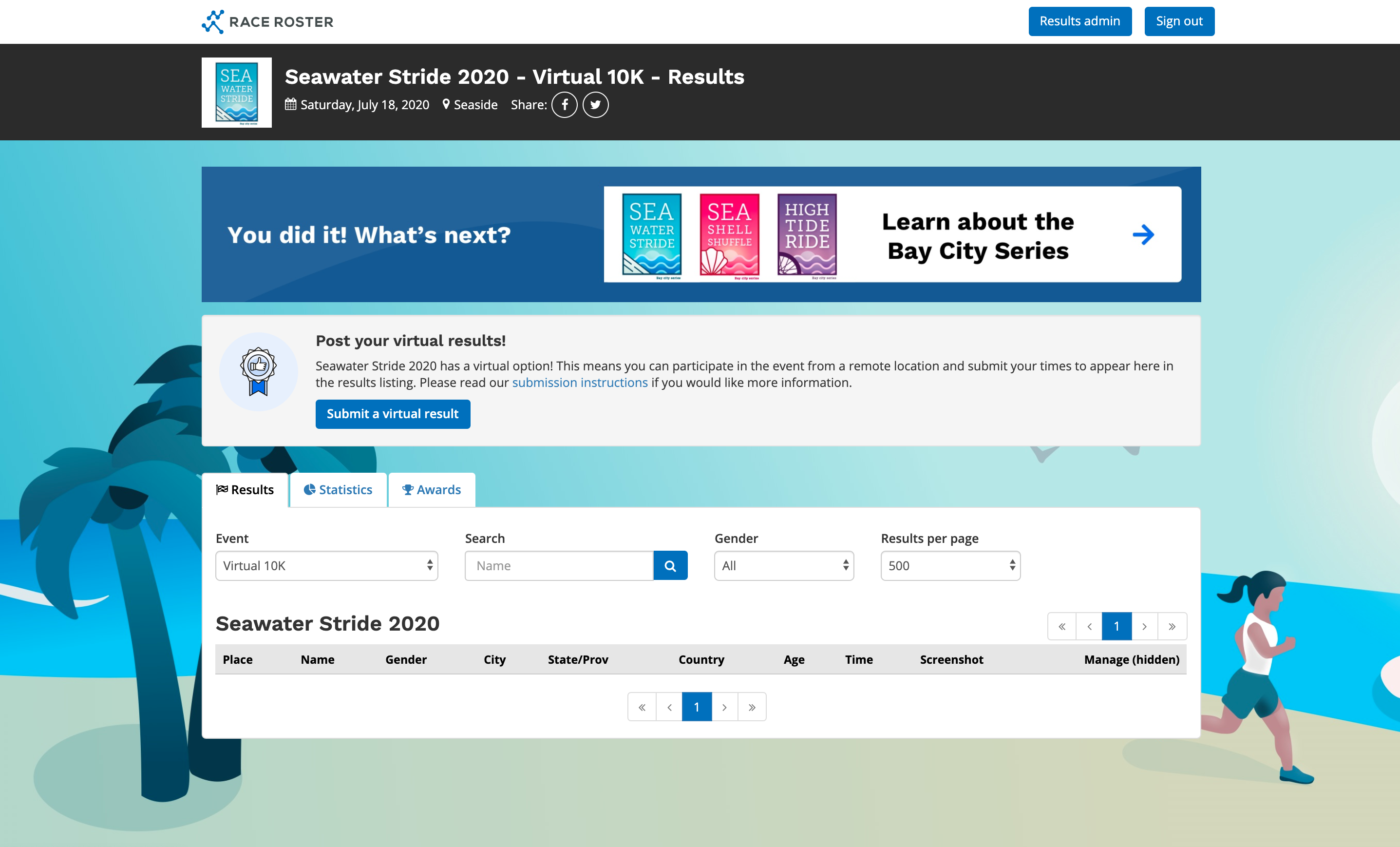The image size is (1400, 847).
Task: Click the Race Roster logo
Action: point(267,21)
